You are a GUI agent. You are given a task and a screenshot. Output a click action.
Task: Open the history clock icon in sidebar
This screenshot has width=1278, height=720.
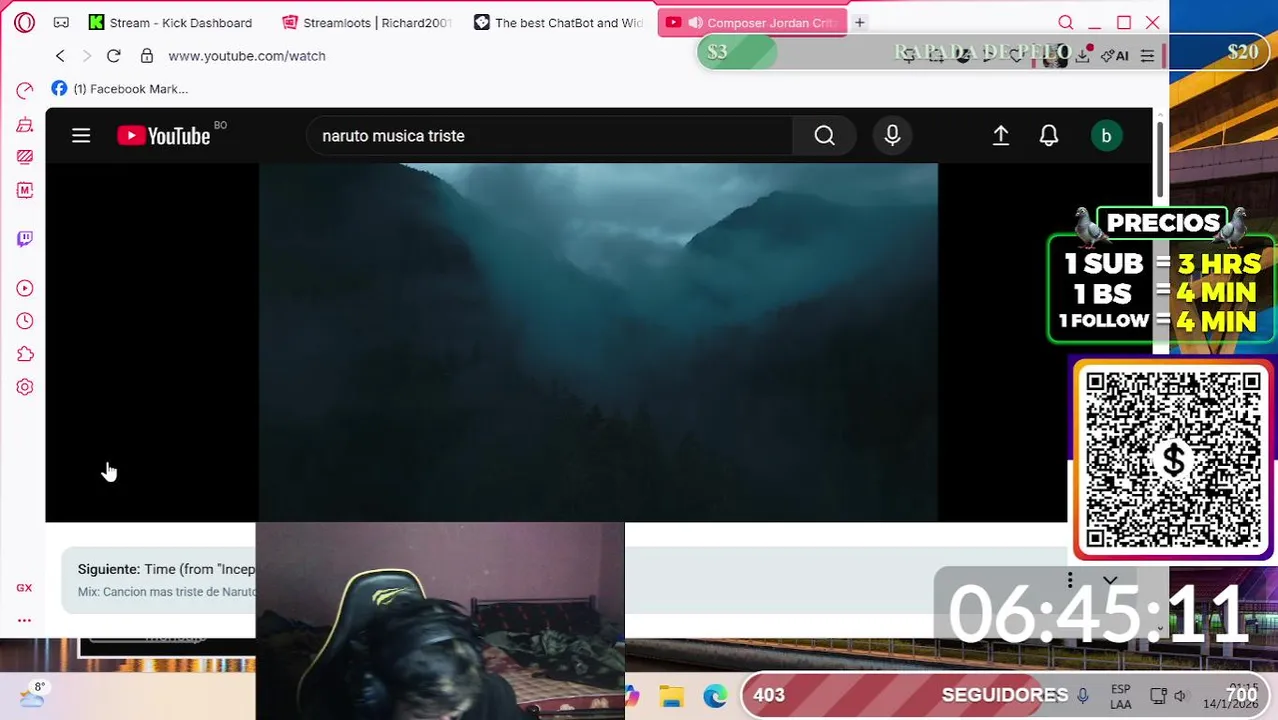[x=25, y=321]
